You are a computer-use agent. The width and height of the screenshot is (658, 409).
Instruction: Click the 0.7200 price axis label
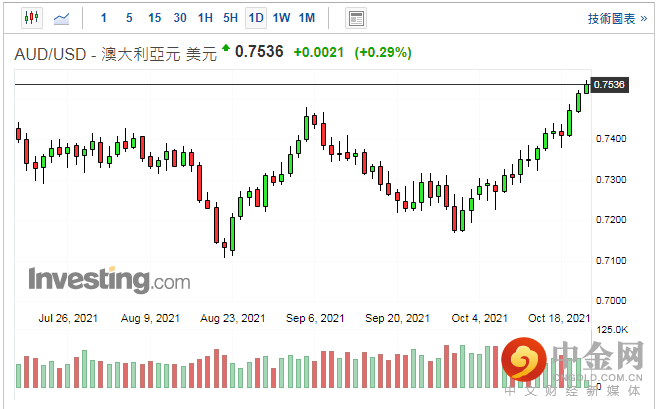click(611, 220)
